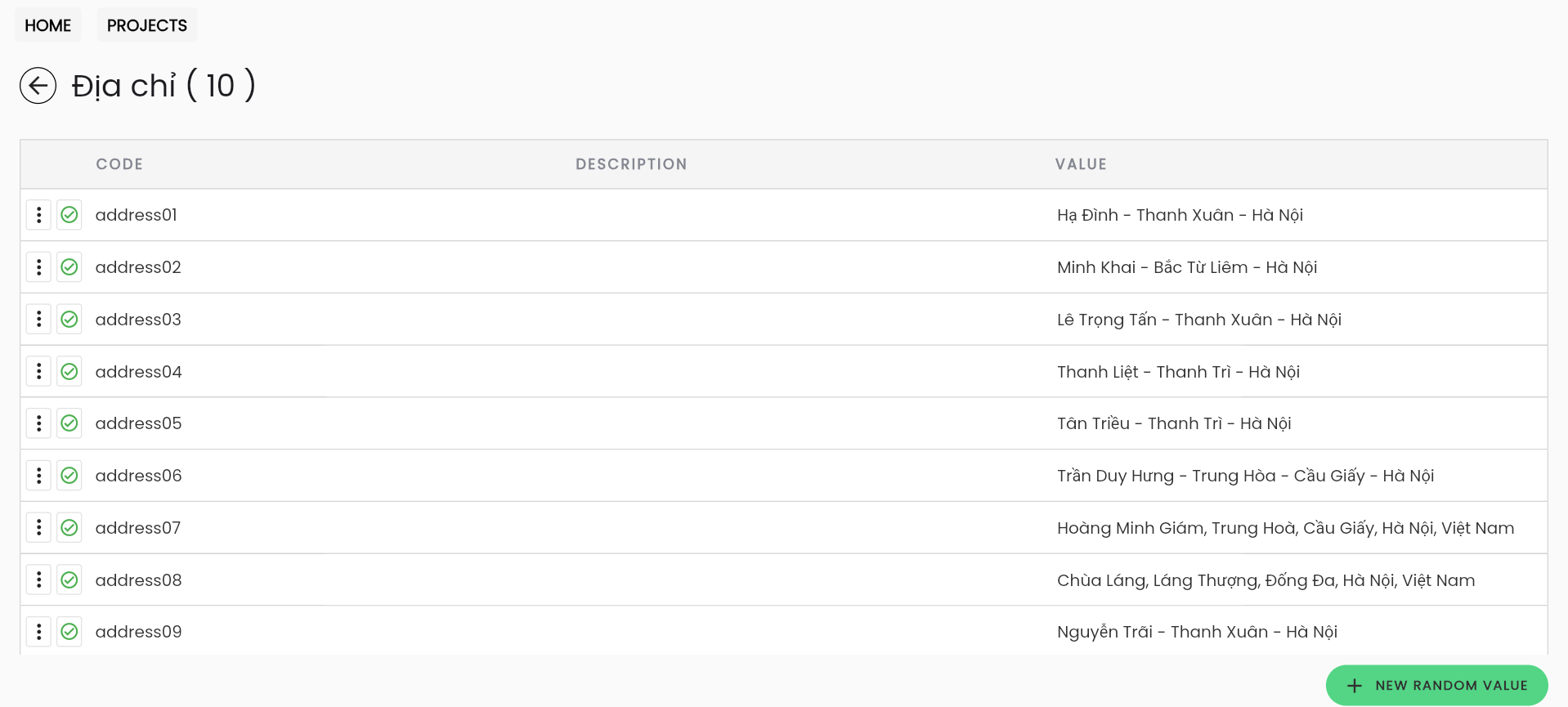This screenshot has width=1568, height=707.
Task: Select the address01 code cell
Action: point(137,215)
